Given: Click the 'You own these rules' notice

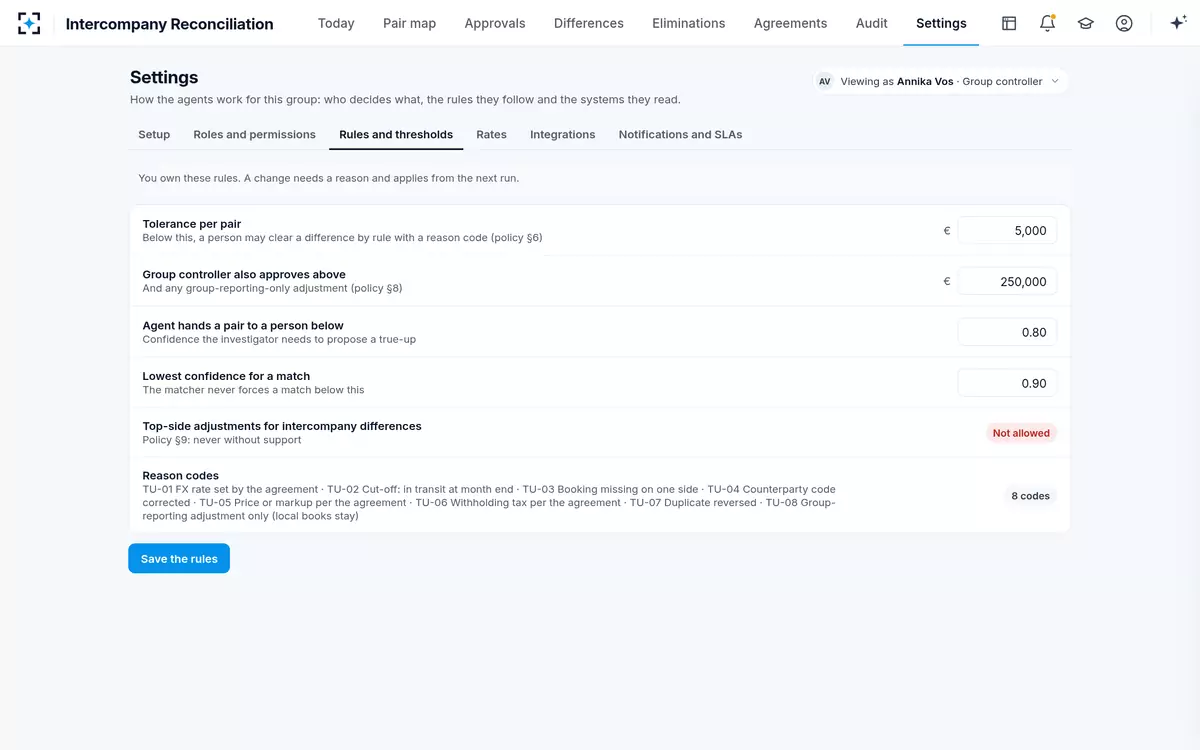Looking at the screenshot, I should 328,178.
